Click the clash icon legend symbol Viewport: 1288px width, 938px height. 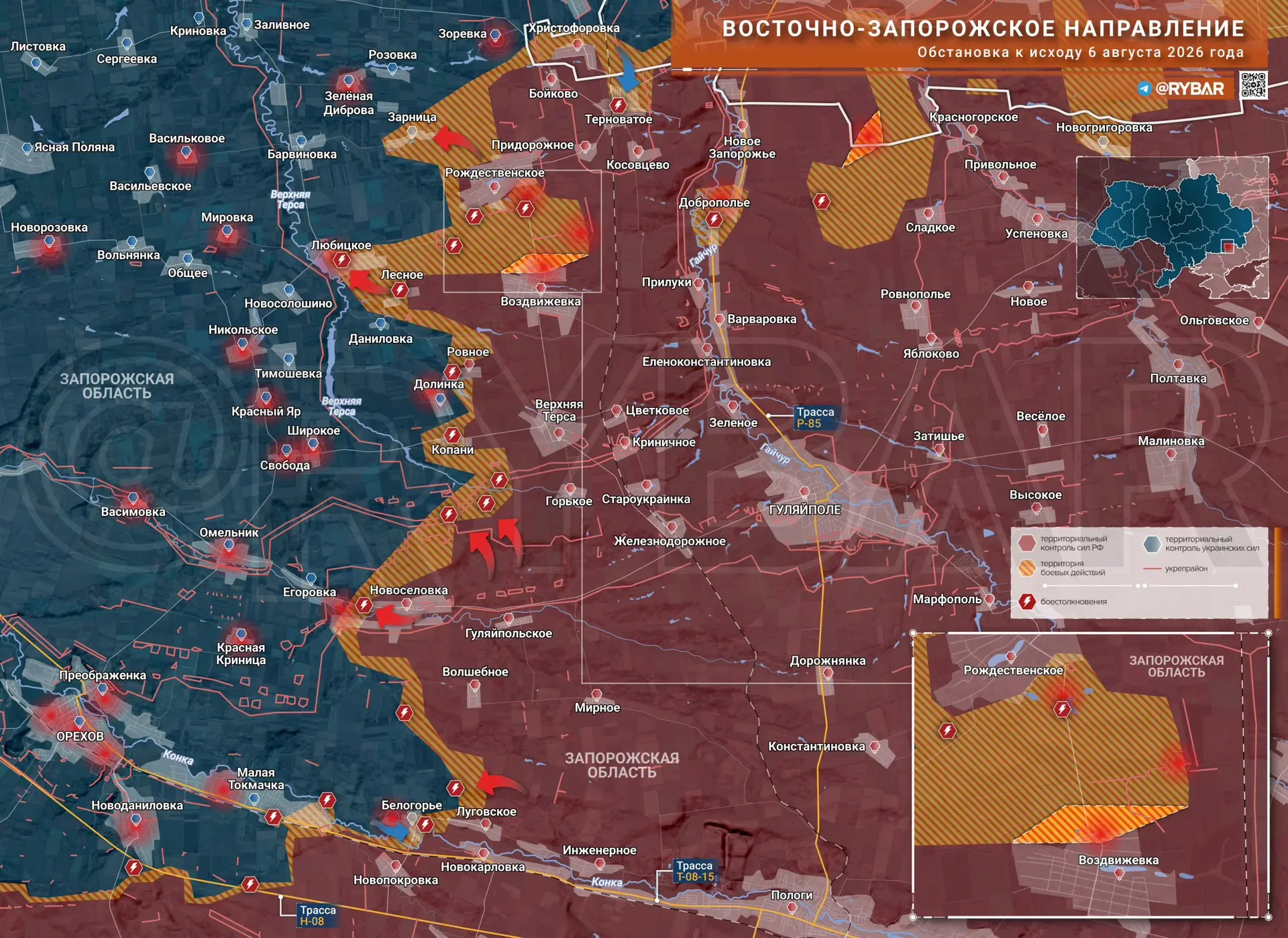point(1026,601)
